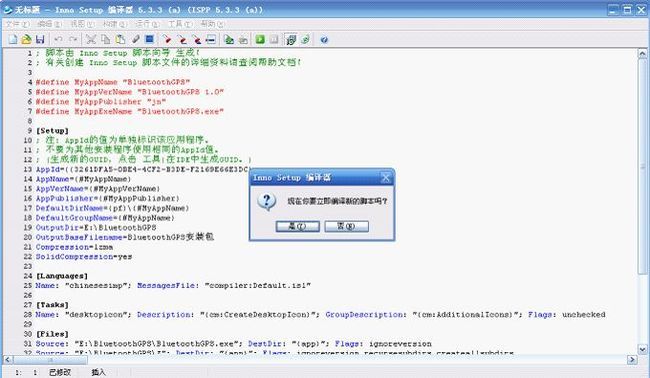Click the line '#define MyAppName "BluetoothGPS"'

tap(113, 82)
